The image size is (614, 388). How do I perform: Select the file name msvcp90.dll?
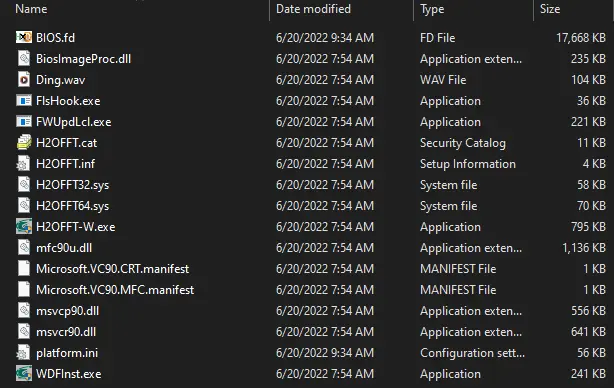pyautogui.click(x=67, y=311)
